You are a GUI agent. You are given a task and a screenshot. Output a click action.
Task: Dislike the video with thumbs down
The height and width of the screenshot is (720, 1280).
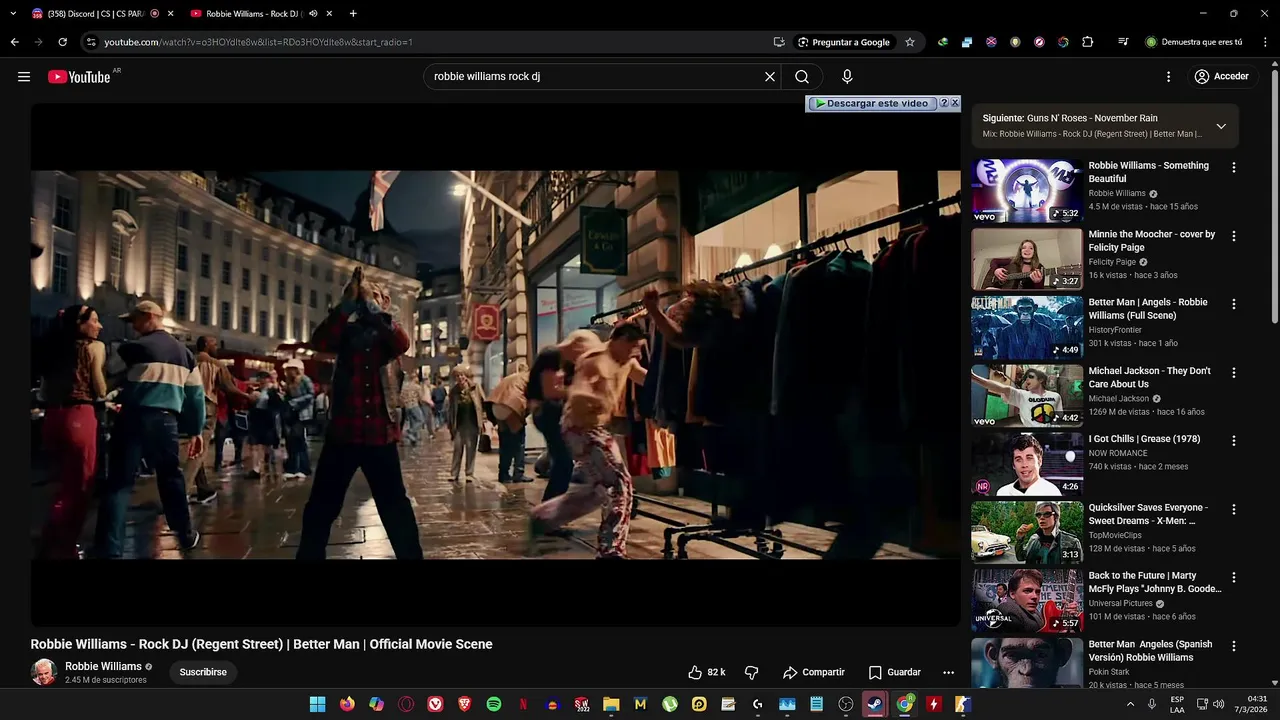(752, 672)
